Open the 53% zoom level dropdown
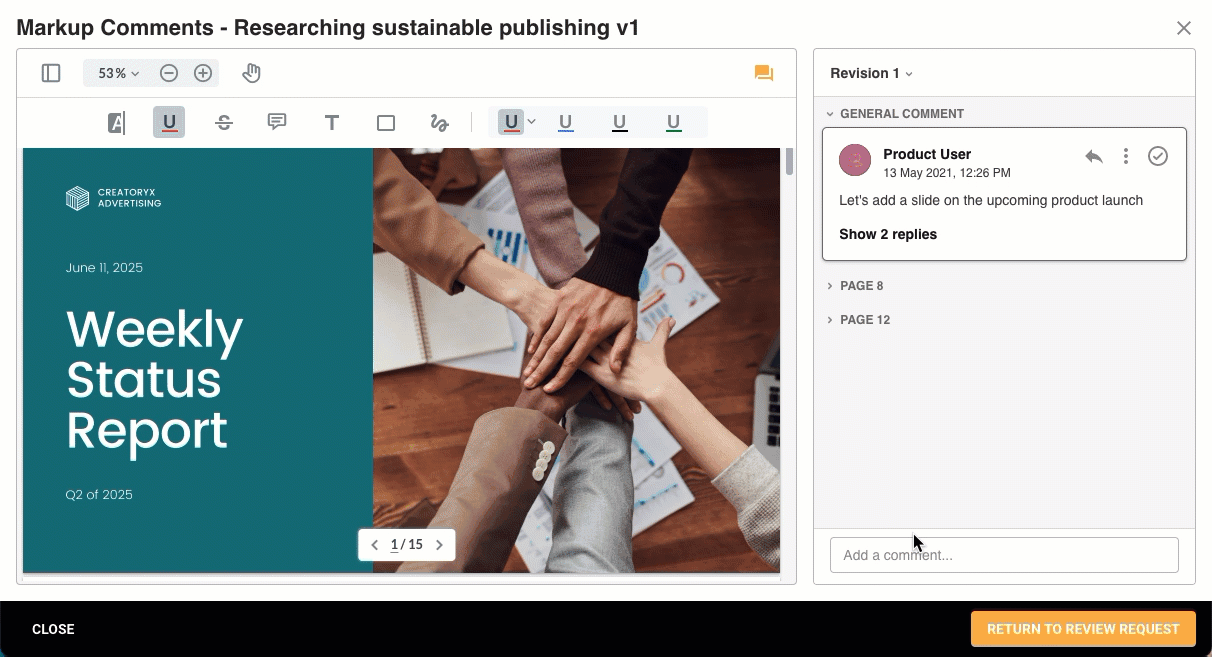The image size is (1212, 657). (x=118, y=73)
